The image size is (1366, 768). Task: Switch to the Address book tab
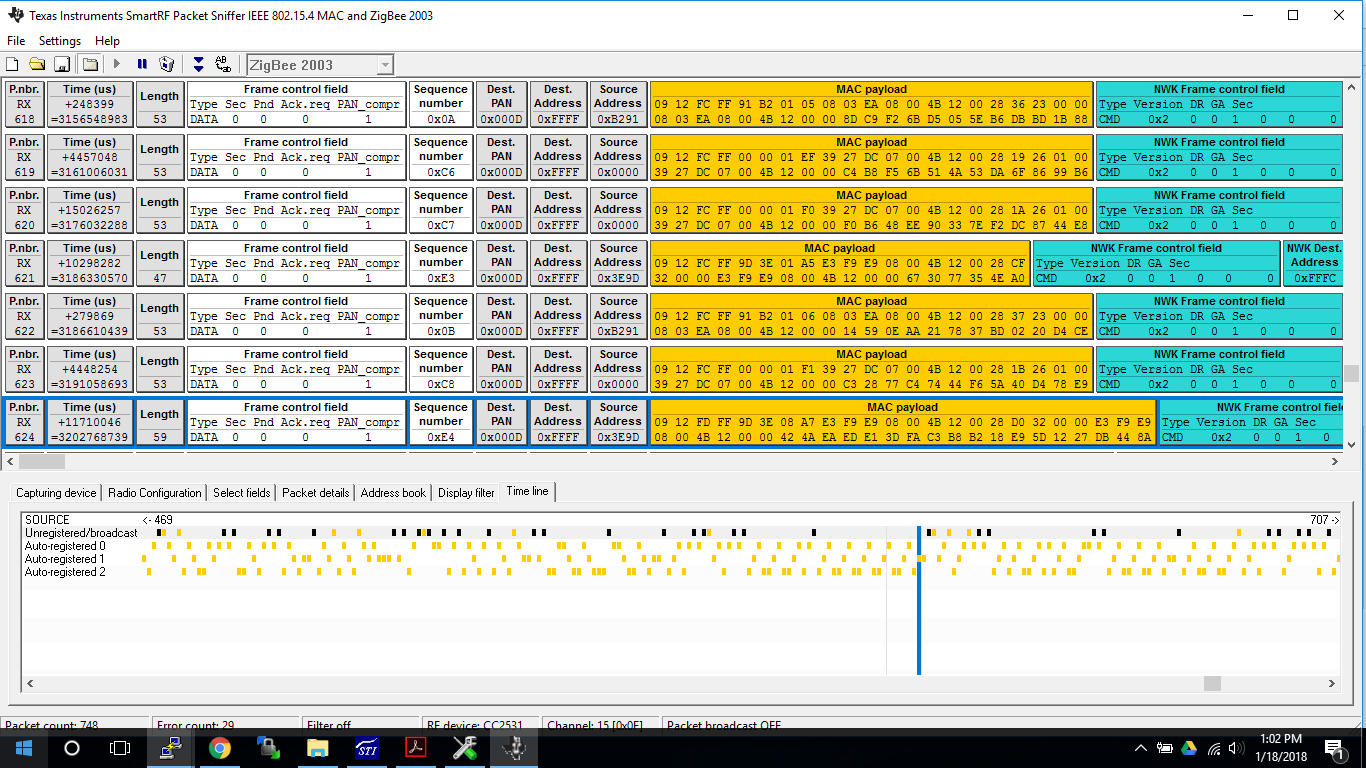click(393, 493)
